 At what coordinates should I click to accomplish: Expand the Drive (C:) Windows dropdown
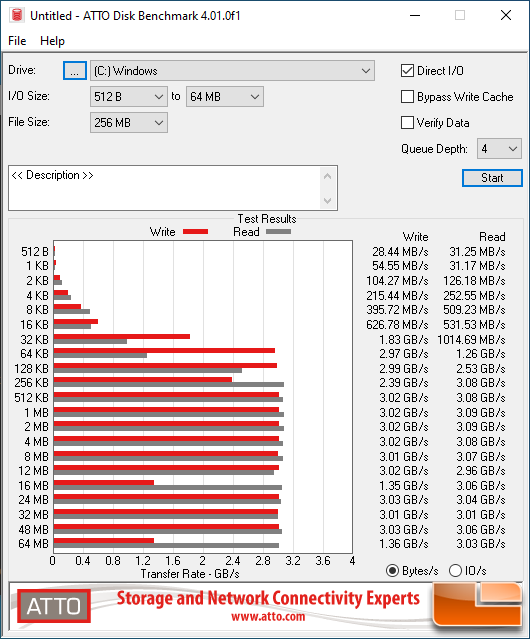pyautogui.click(x=232, y=71)
